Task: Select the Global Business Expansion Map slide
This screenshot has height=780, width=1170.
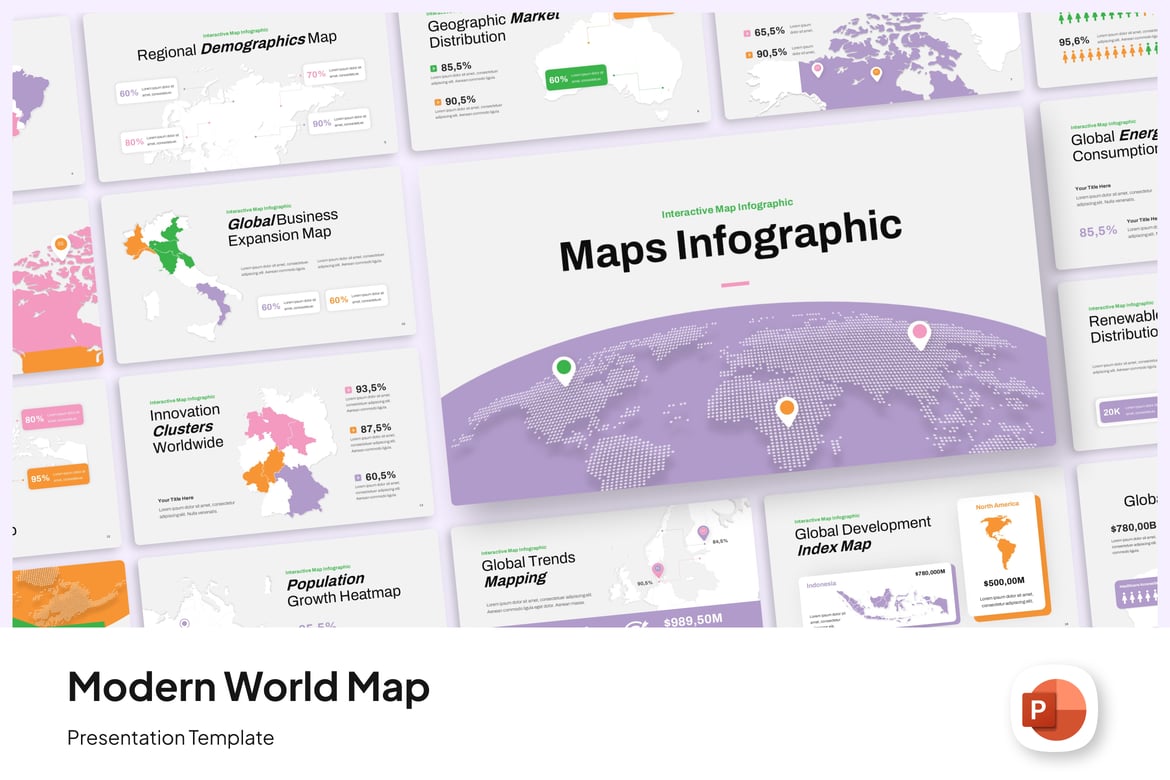Action: coord(257,265)
